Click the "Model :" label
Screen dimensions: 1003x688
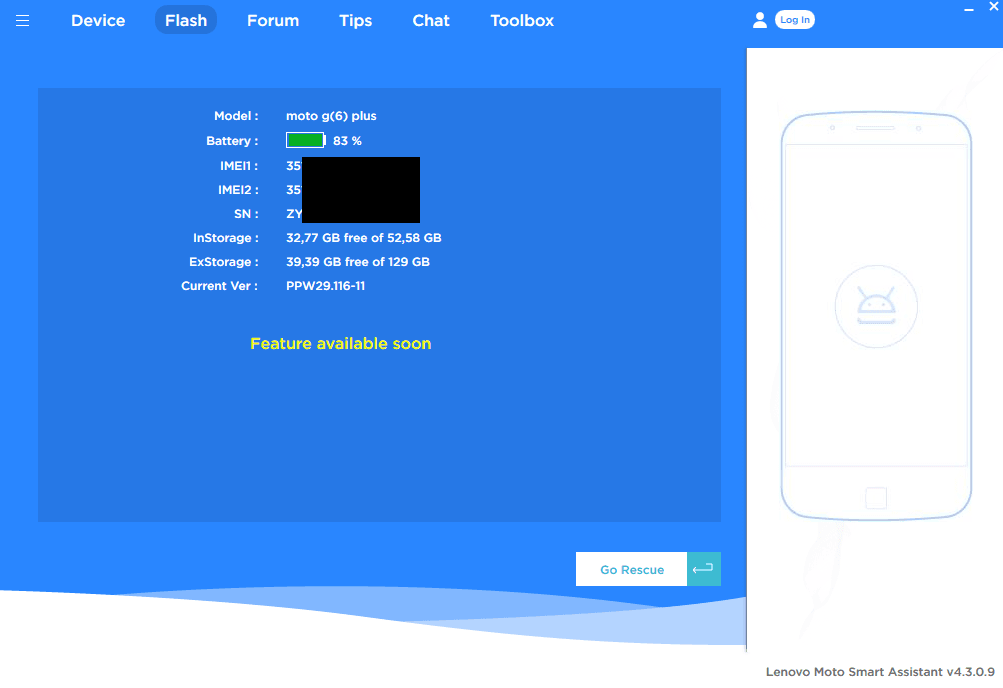click(x=236, y=116)
